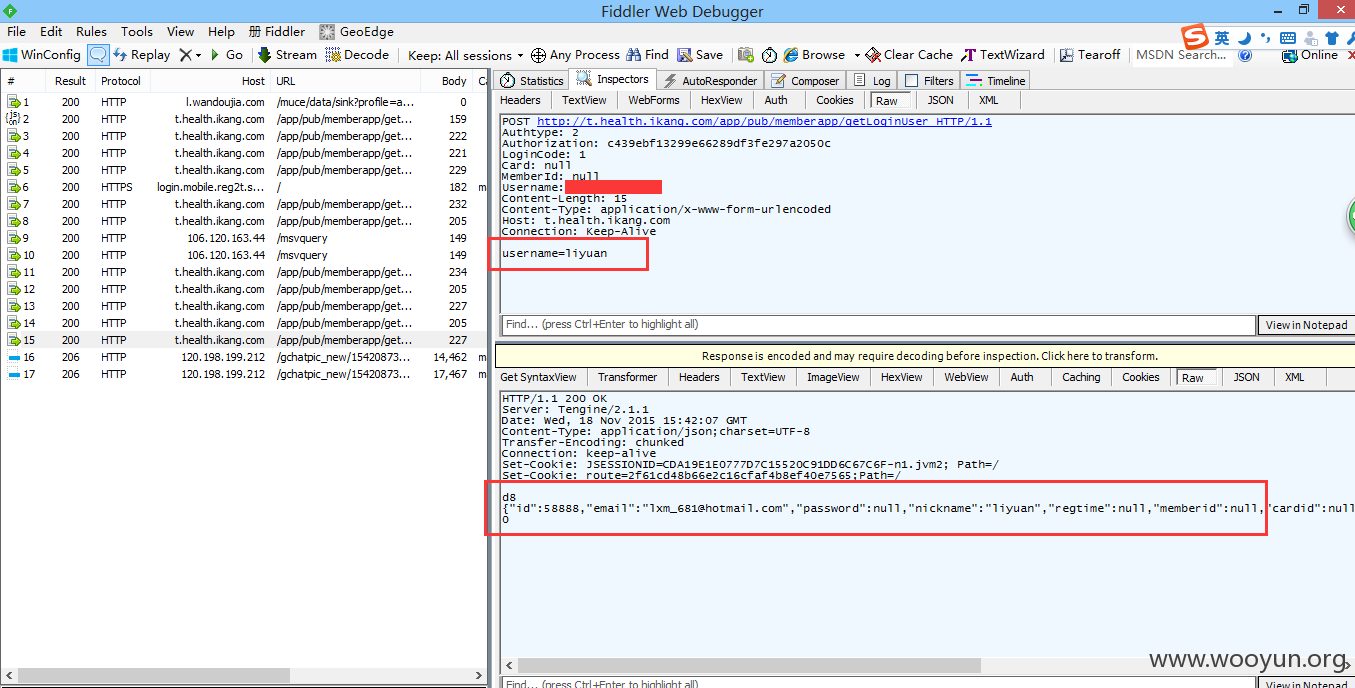
Task: Select session 17 with body 17,467
Action: point(245,374)
